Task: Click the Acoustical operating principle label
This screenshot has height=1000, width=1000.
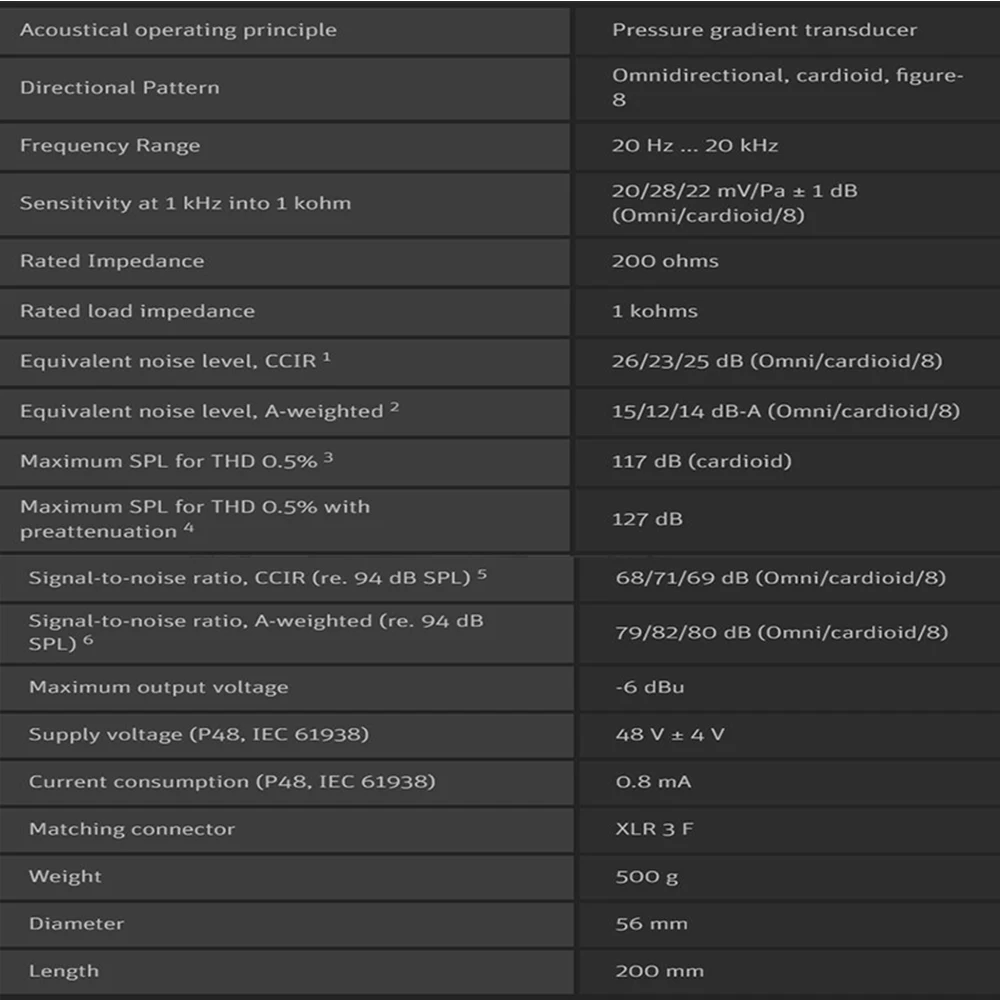Action: (x=178, y=30)
